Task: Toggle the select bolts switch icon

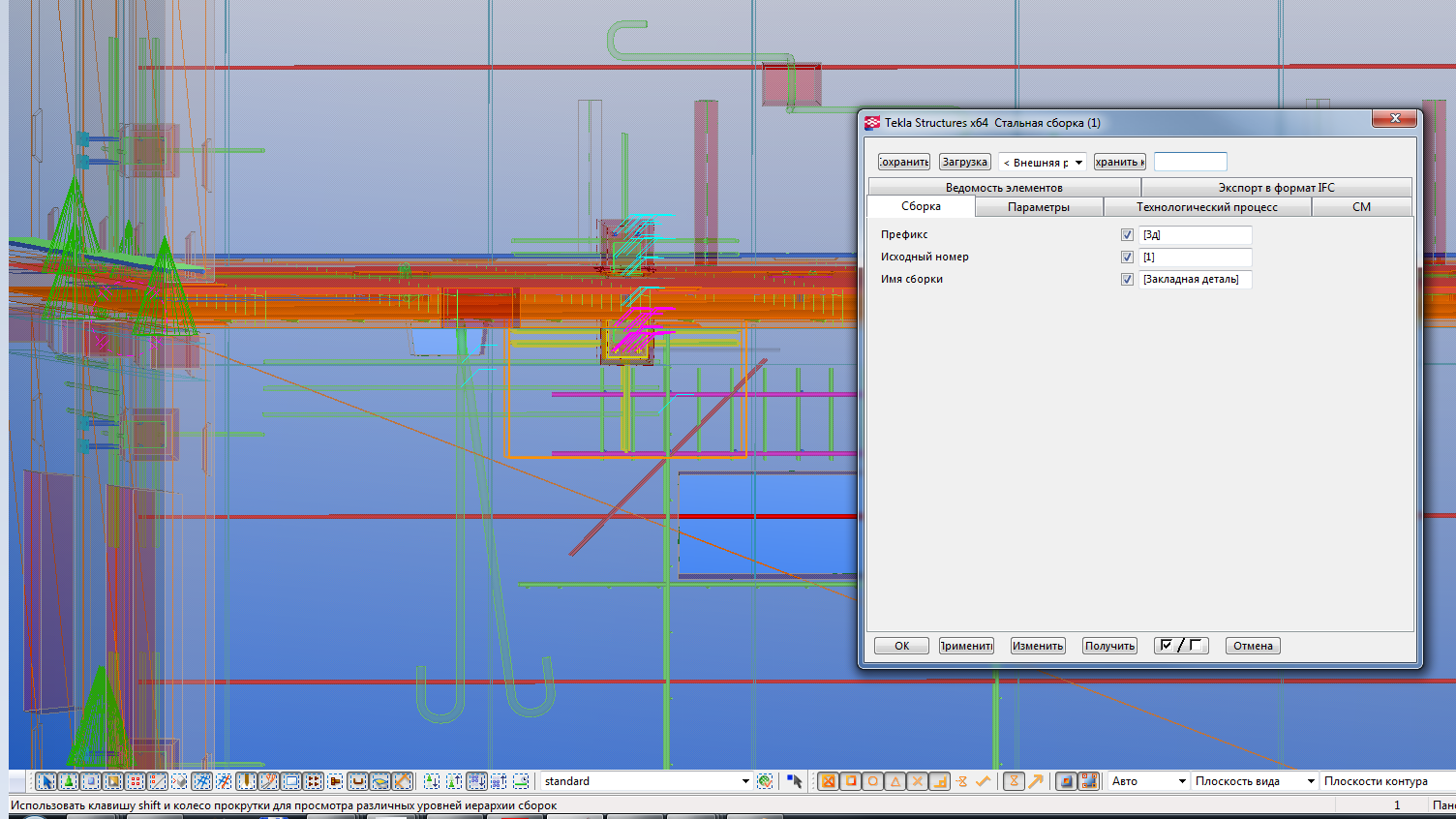Action: point(314,781)
